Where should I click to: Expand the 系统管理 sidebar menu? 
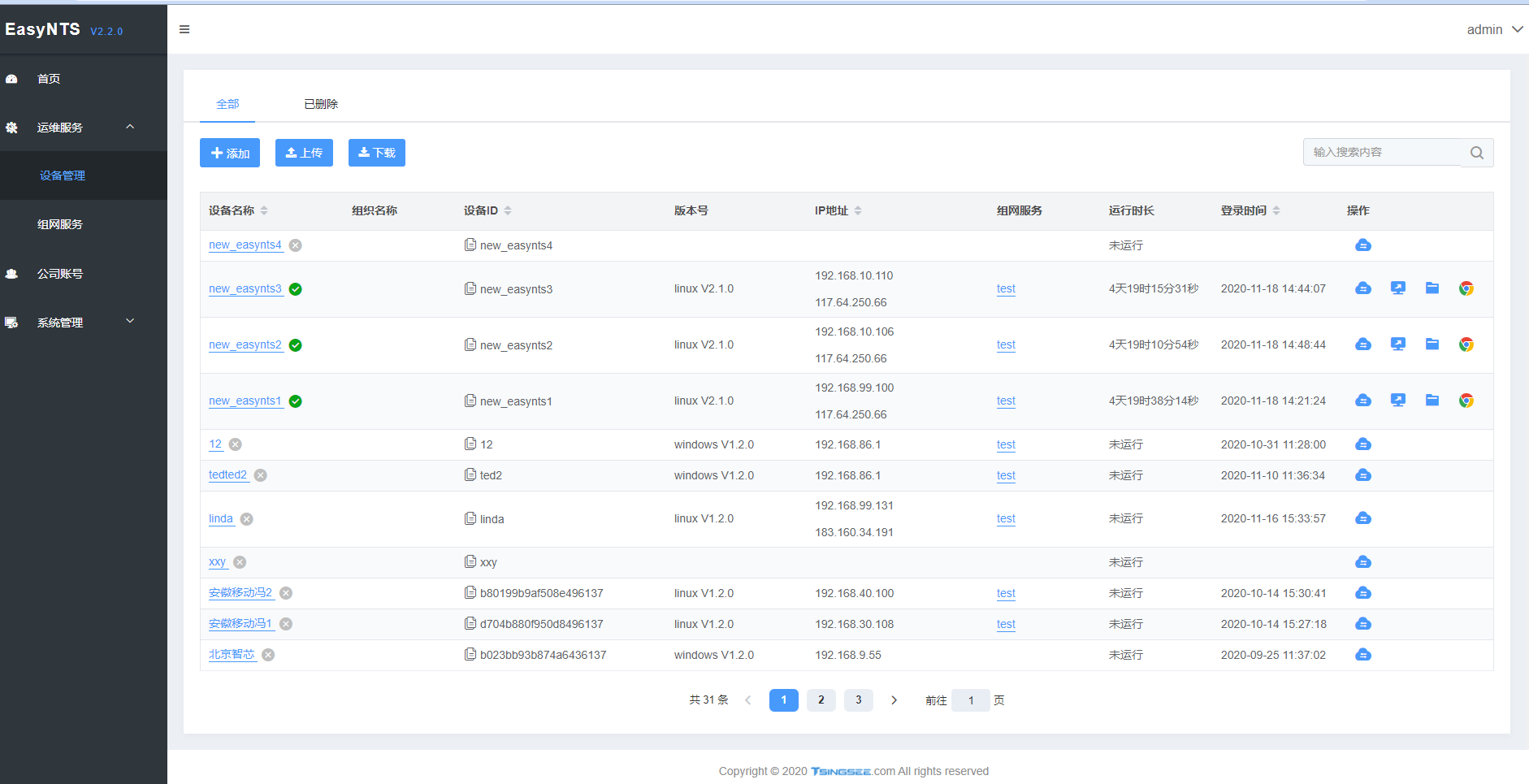pyautogui.click(x=84, y=323)
